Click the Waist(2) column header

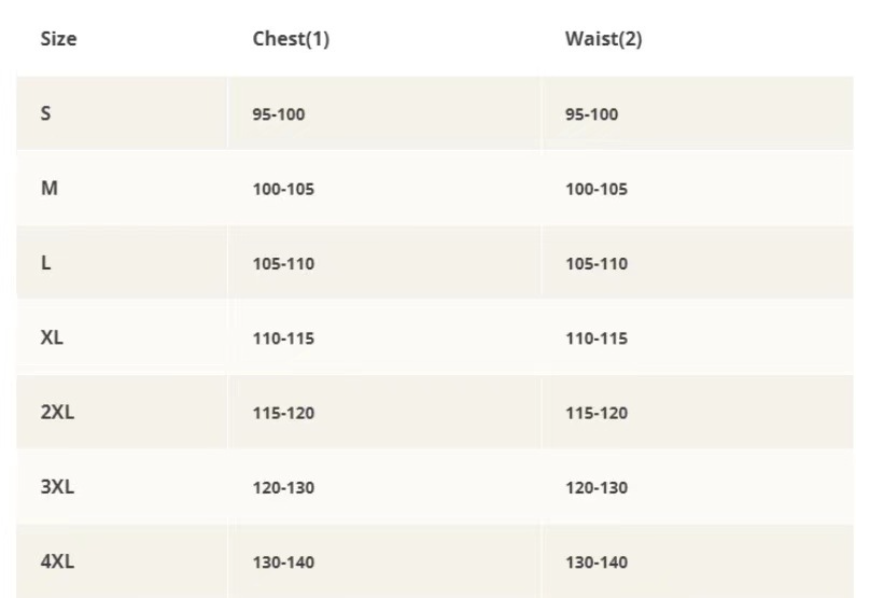pyautogui.click(x=603, y=39)
